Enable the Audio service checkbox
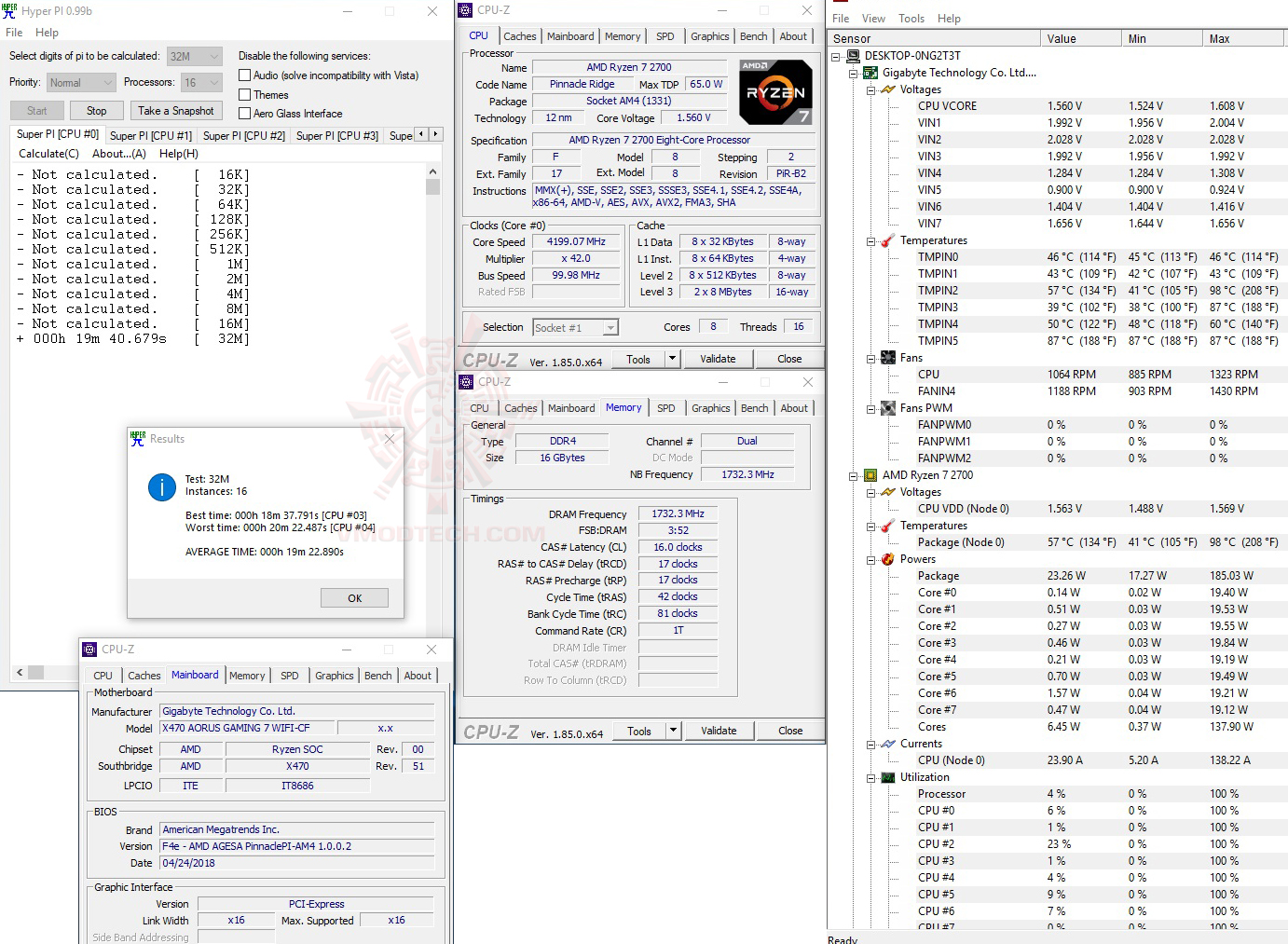Viewport: 1288px width, 944px height. (242, 75)
